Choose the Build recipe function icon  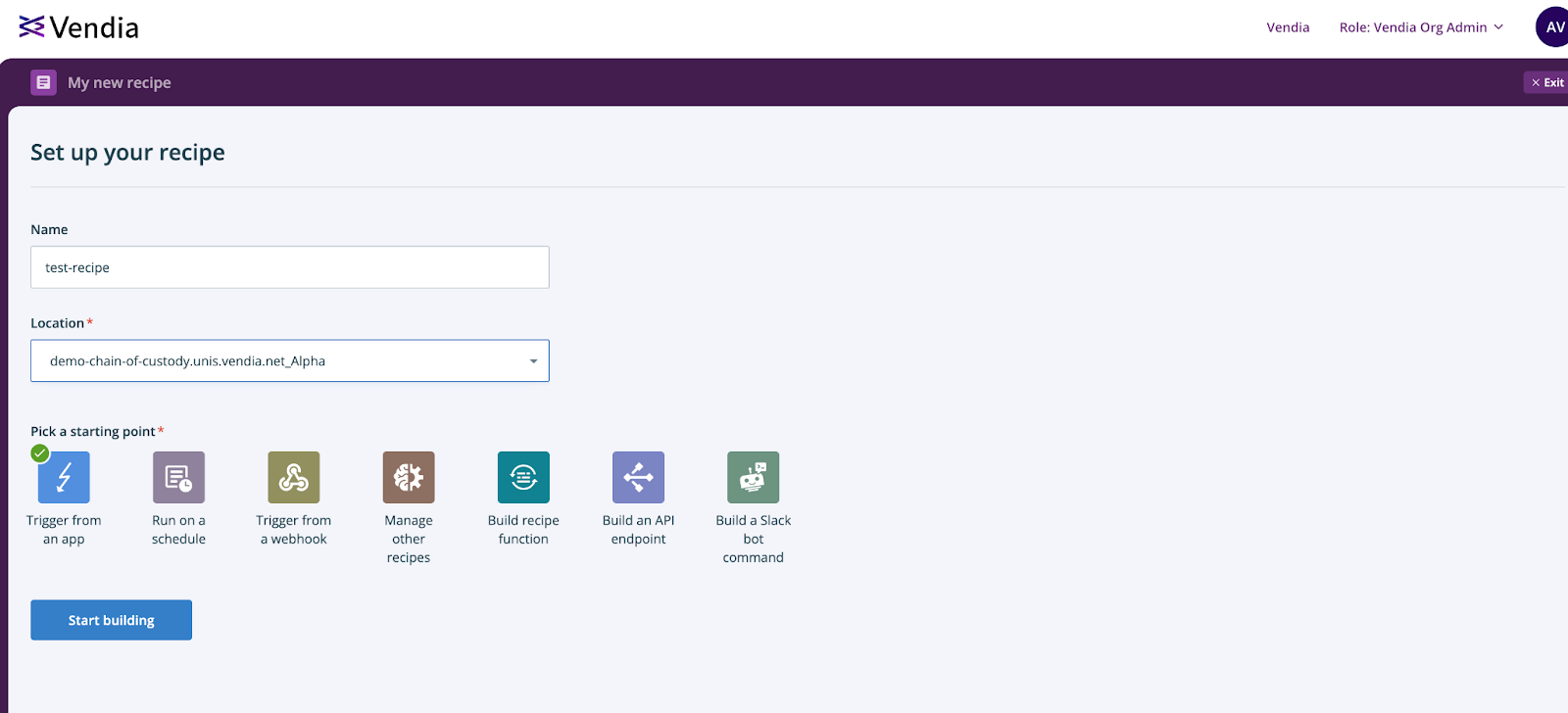click(523, 477)
